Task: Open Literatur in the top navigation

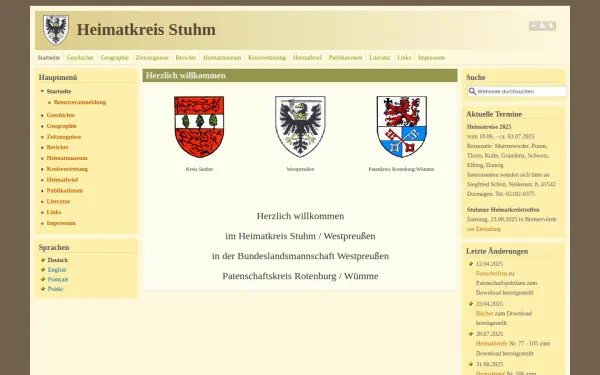Action: [x=379, y=58]
